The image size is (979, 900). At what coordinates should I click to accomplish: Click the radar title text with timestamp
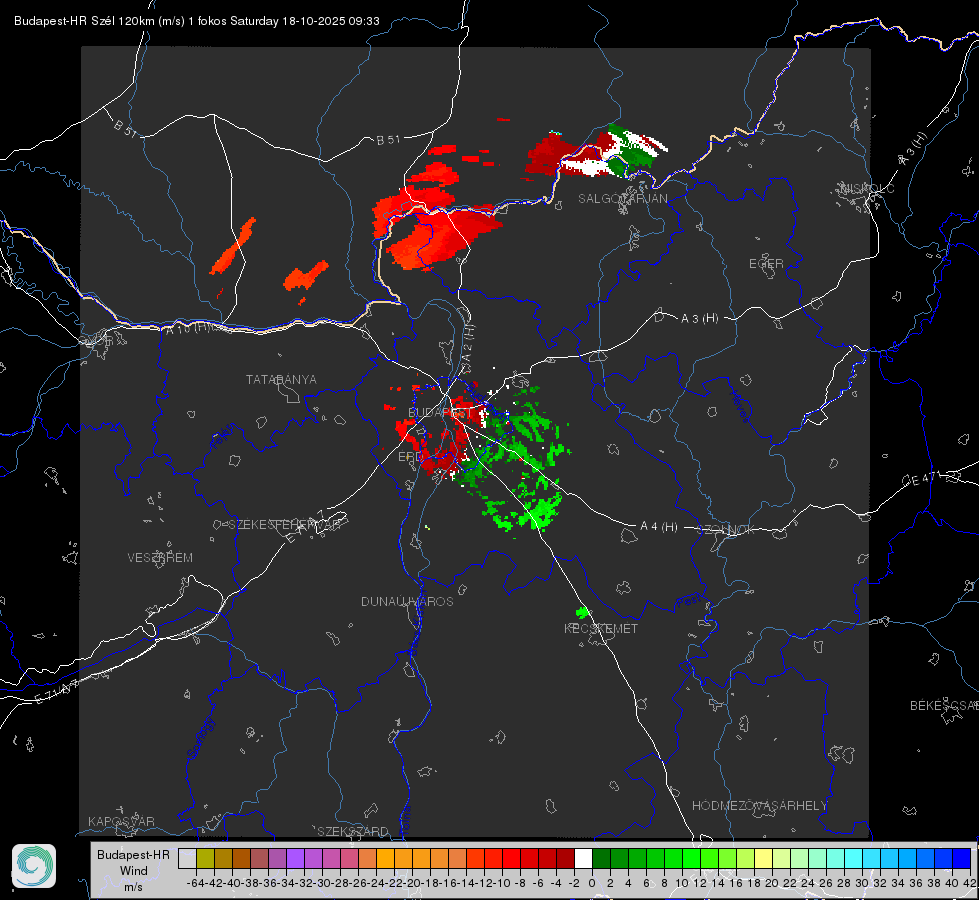pyautogui.click(x=197, y=21)
